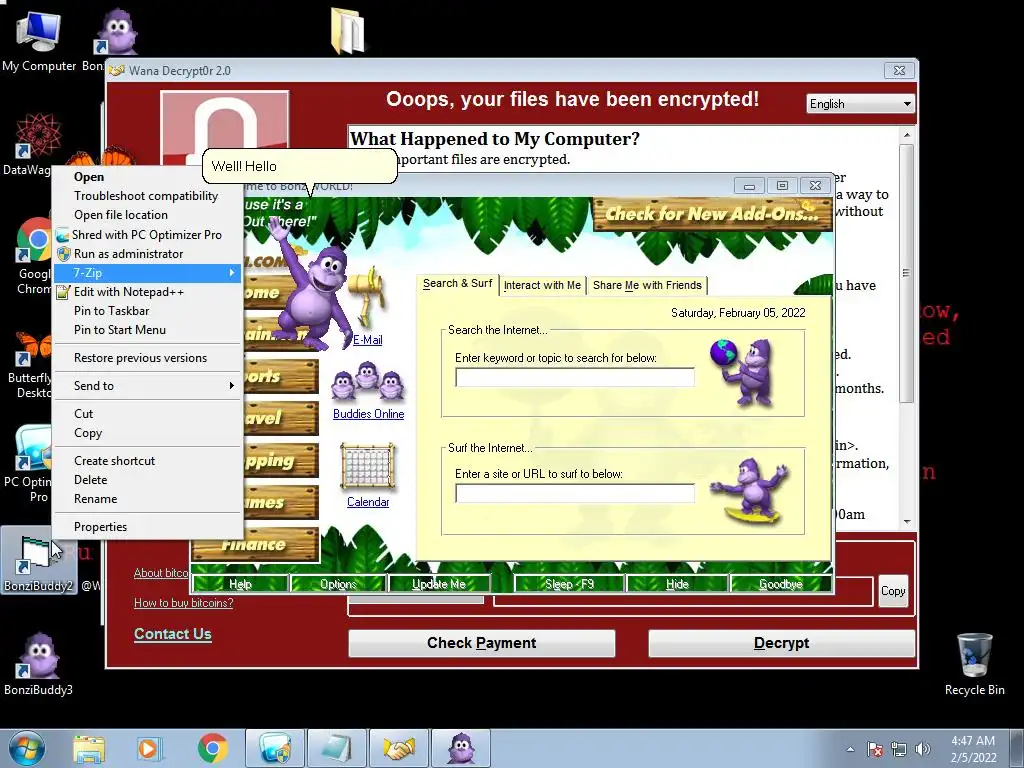Click the Options button in BonziBuddy

[x=338, y=584]
